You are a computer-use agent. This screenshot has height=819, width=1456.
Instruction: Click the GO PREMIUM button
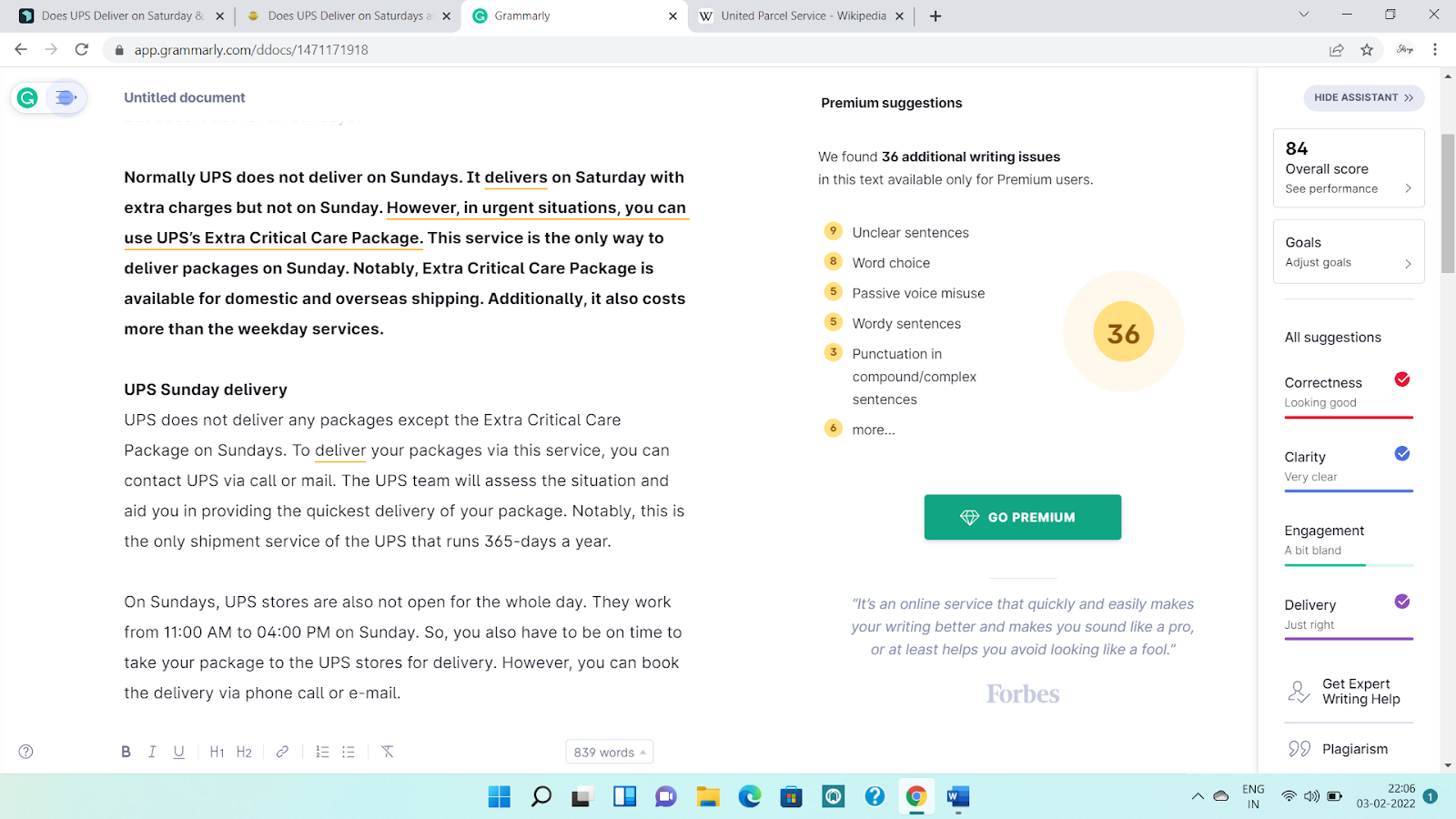[1023, 517]
